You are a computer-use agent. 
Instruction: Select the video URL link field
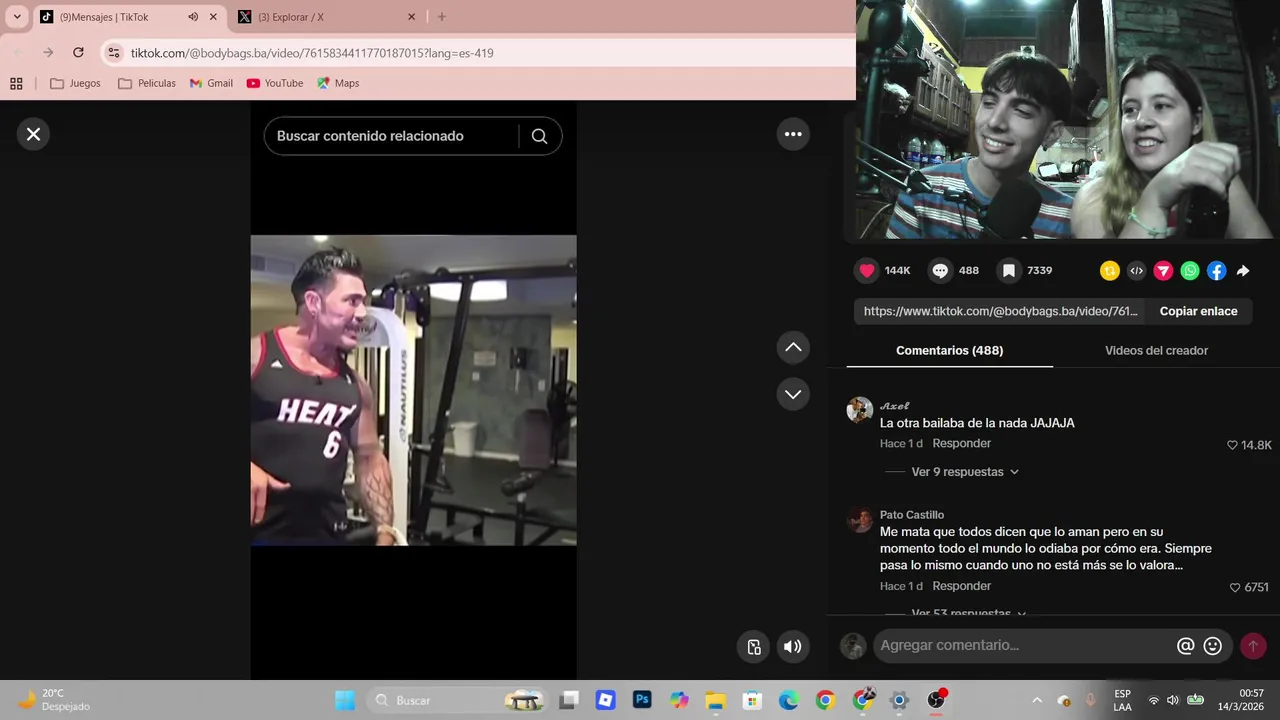coord(1000,311)
